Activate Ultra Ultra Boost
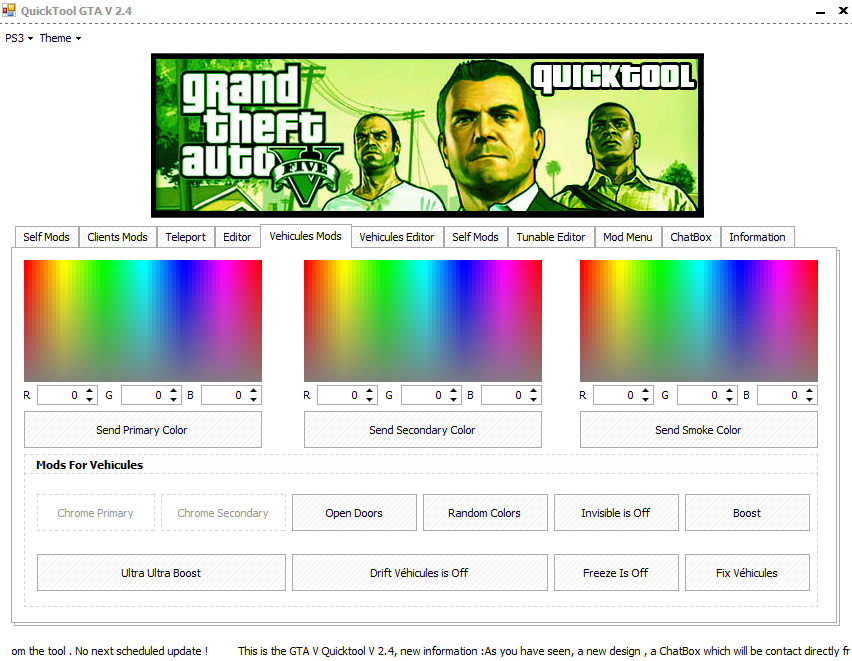 pos(161,572)
